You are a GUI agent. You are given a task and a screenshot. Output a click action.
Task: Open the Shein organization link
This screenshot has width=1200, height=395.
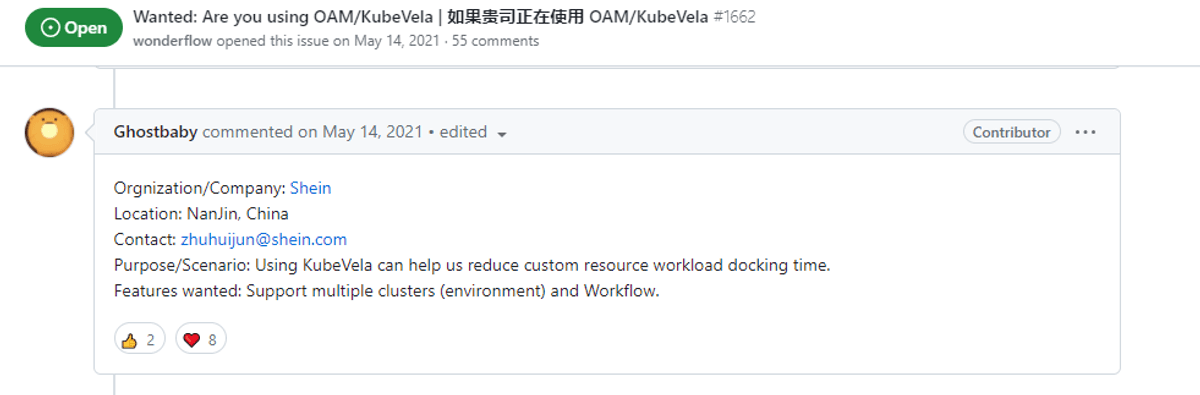click(x=311, y=188)
